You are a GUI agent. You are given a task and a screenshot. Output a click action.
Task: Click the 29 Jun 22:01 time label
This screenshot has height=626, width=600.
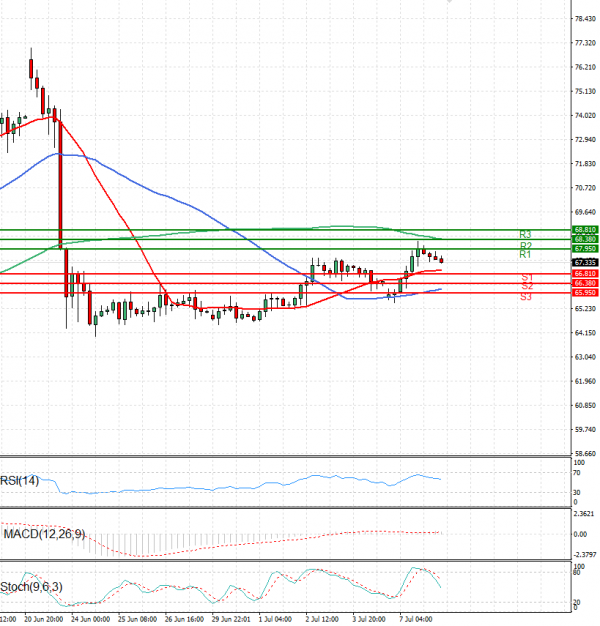[231, 619]
